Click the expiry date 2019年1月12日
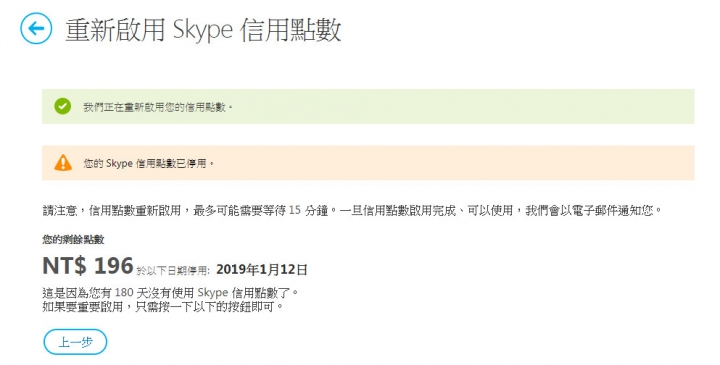 (x=262, y=270)
